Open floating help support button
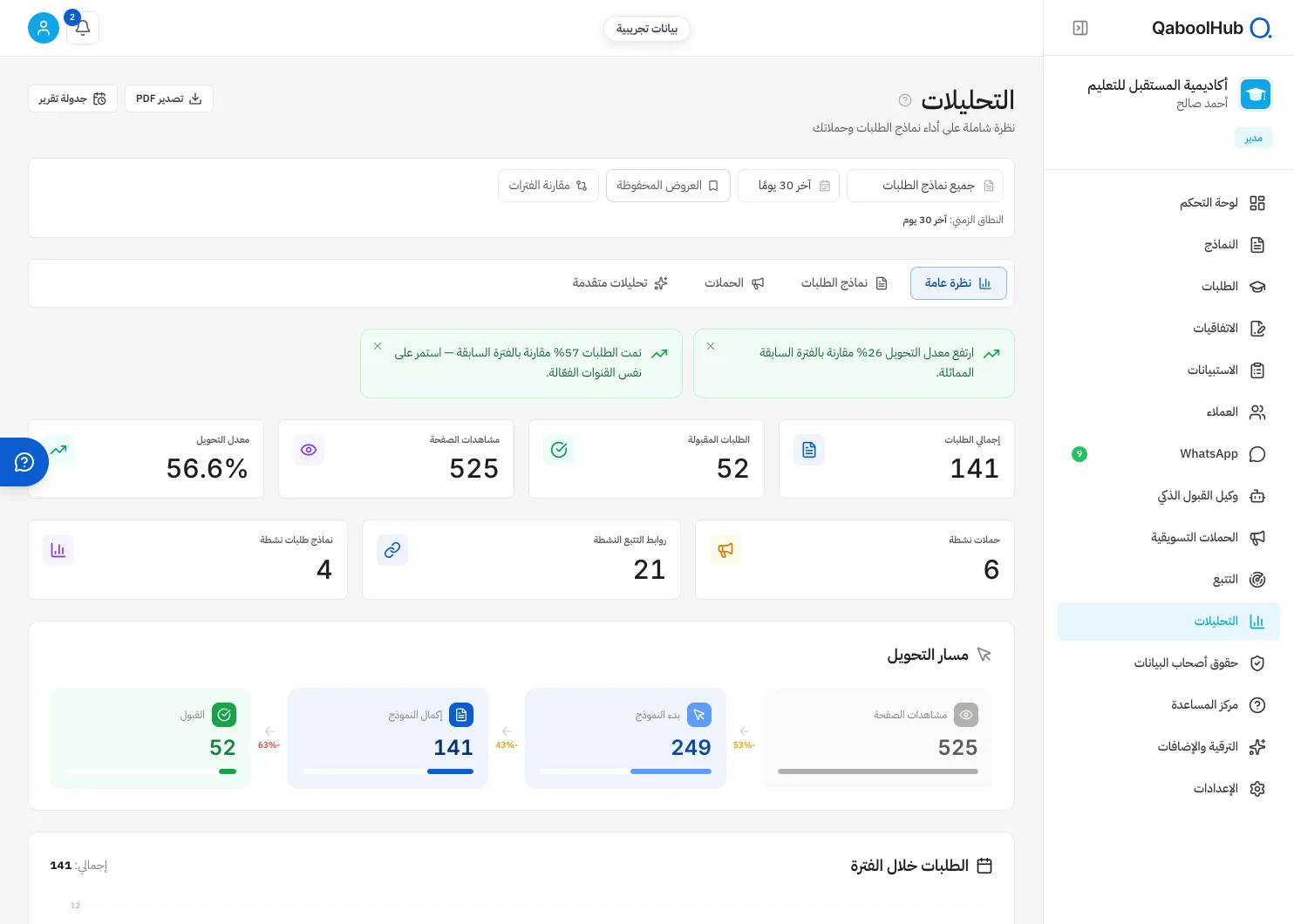This screenshot has height=924, width=1294. [x=24, y=462]
